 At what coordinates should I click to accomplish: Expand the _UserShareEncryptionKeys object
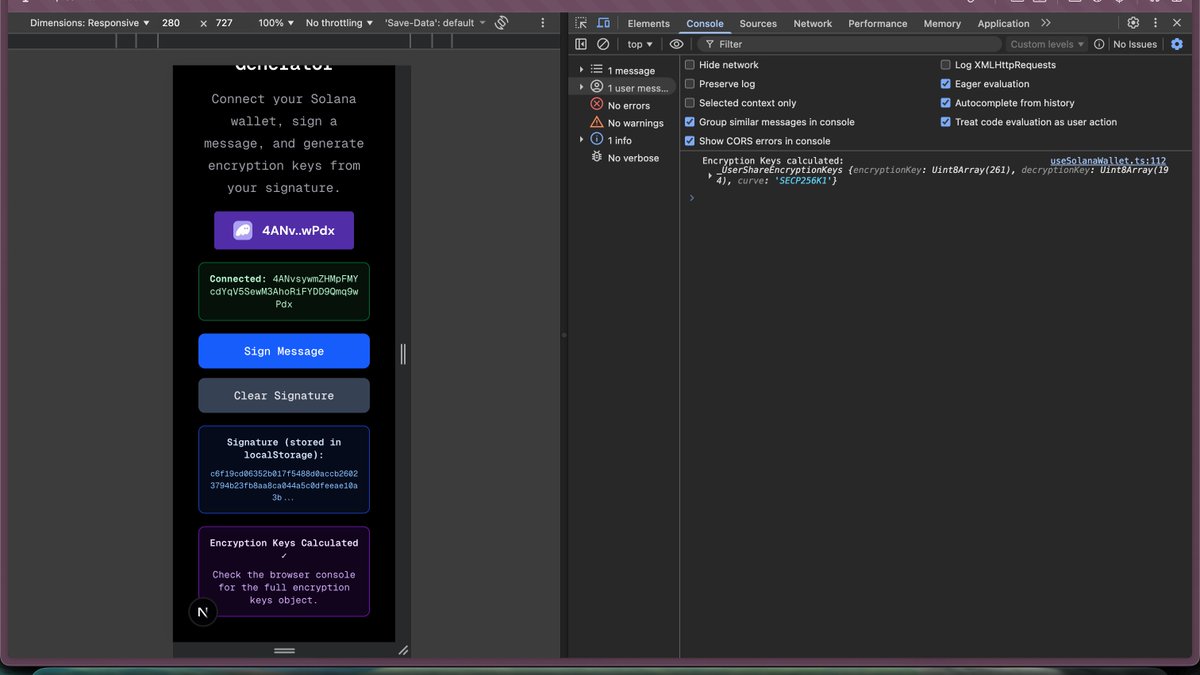[x=710, y=176]
